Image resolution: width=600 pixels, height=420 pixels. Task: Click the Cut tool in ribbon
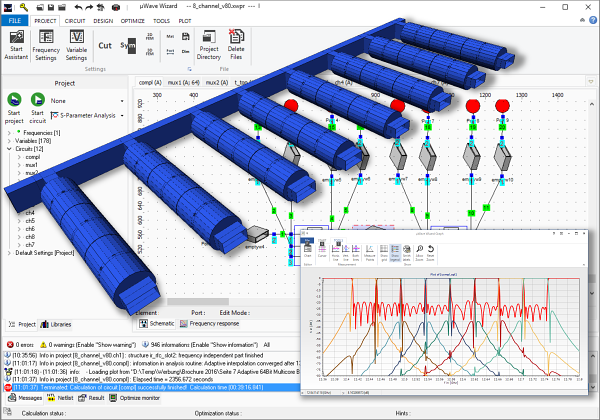pos(105,45)
